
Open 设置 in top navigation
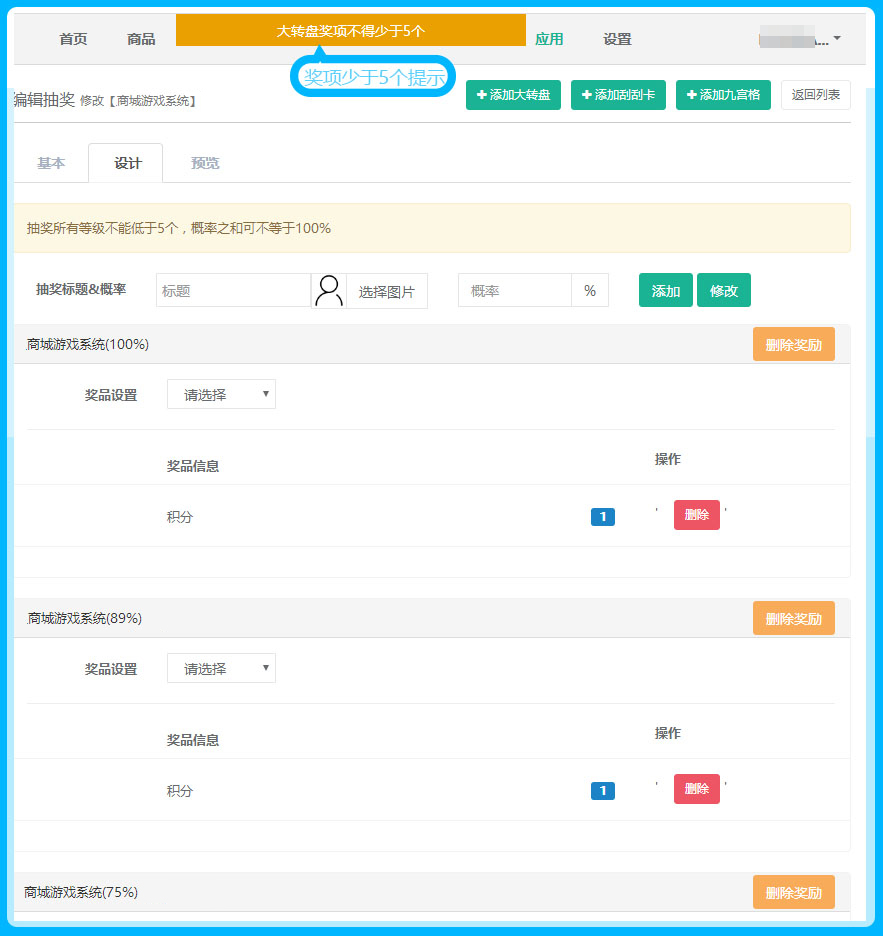click(x=617, y=39)
